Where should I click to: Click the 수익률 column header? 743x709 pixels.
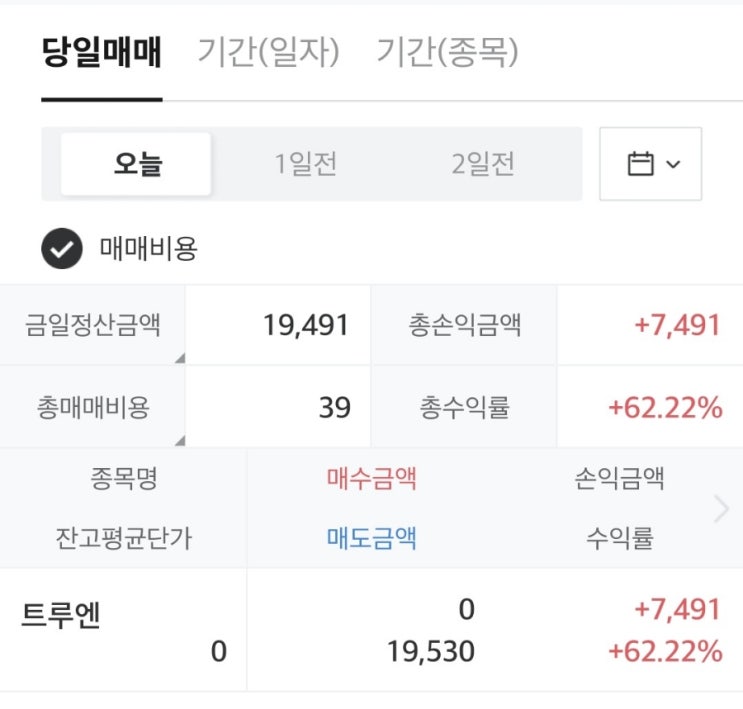pyautogui.click(x=620, y=539)
